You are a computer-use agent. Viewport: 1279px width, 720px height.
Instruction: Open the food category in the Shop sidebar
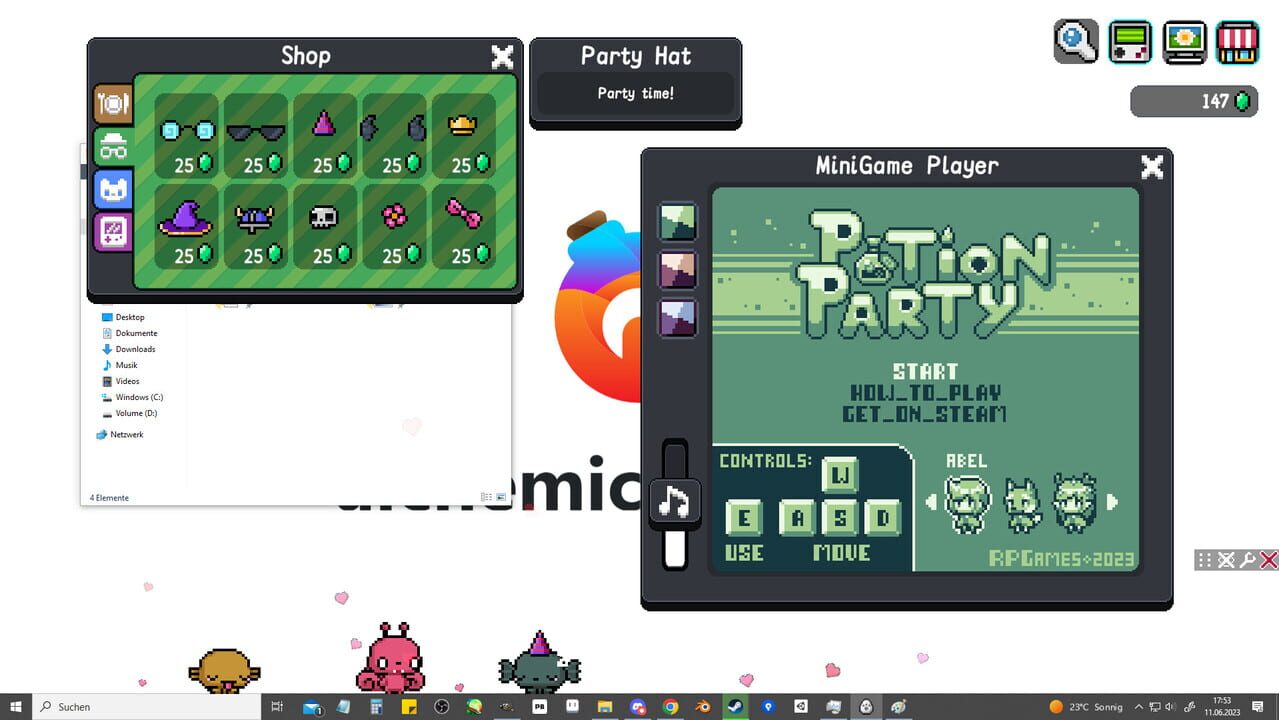tap(113, 103)
